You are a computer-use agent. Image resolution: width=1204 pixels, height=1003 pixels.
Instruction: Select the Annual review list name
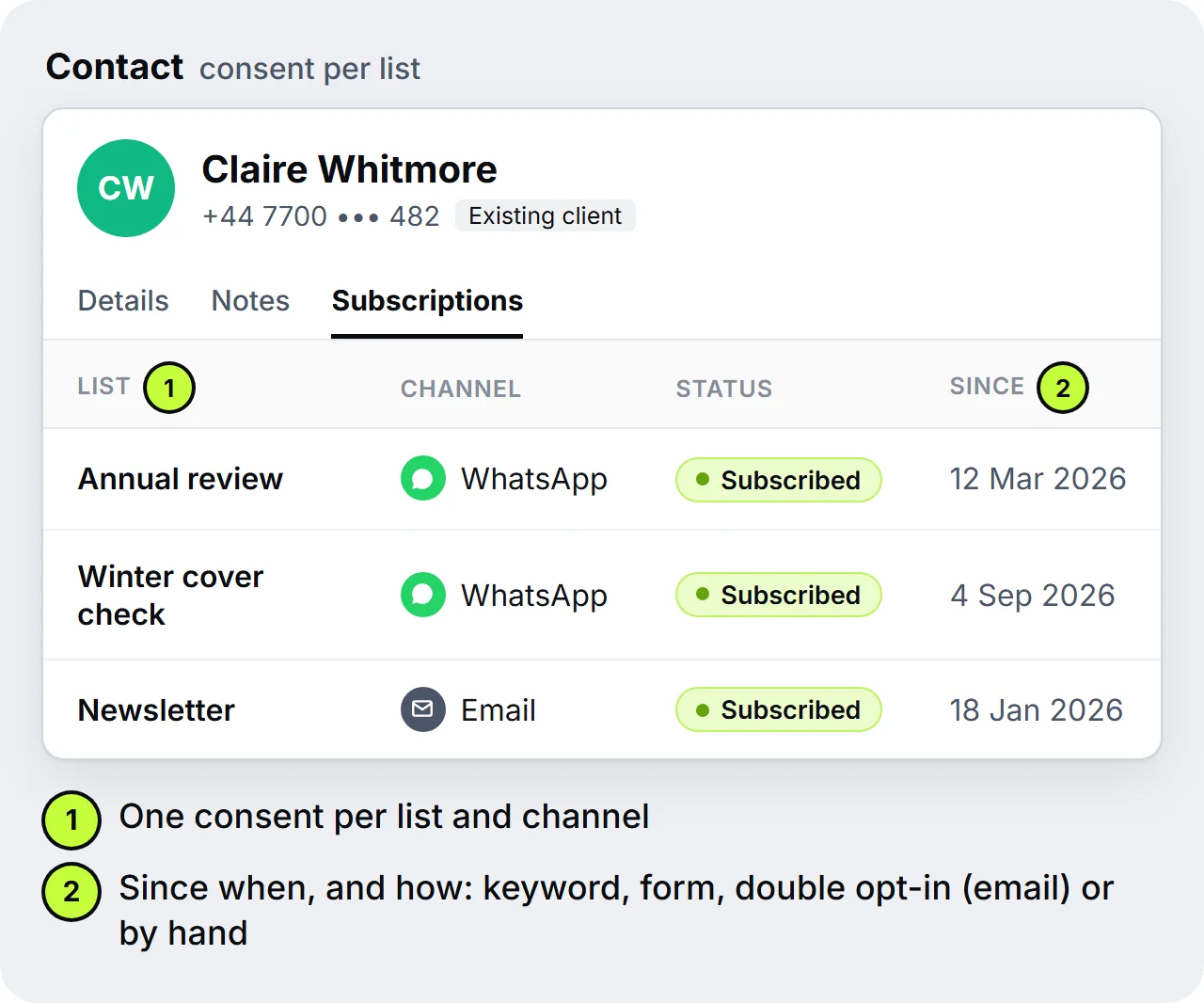pos(181,479)
